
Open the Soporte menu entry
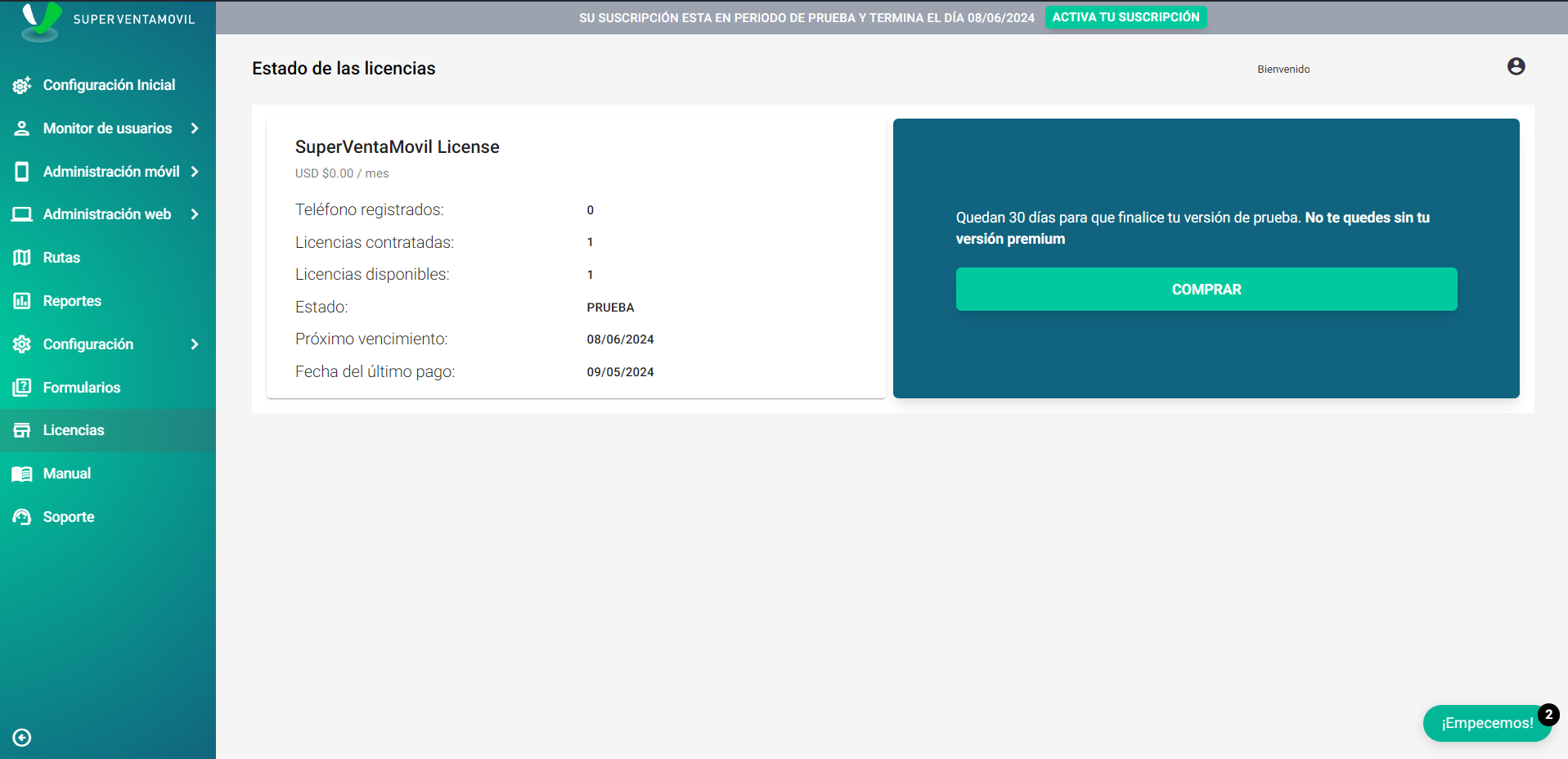[x=108, y=517]
